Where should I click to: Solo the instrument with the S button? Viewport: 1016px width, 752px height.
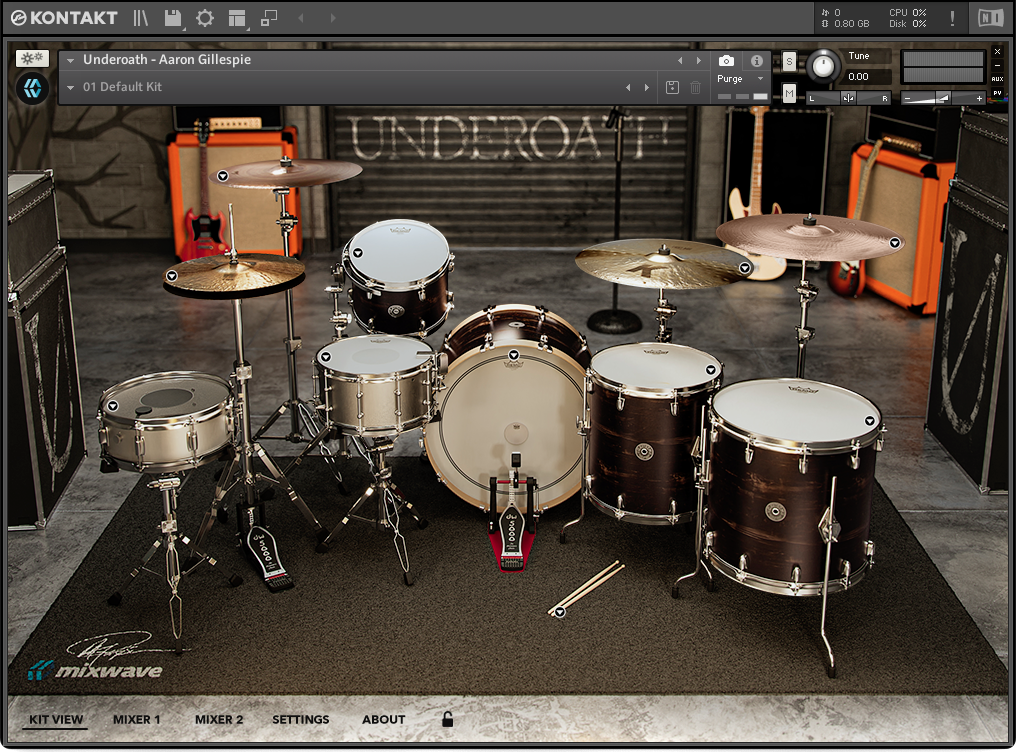[789, 62]
